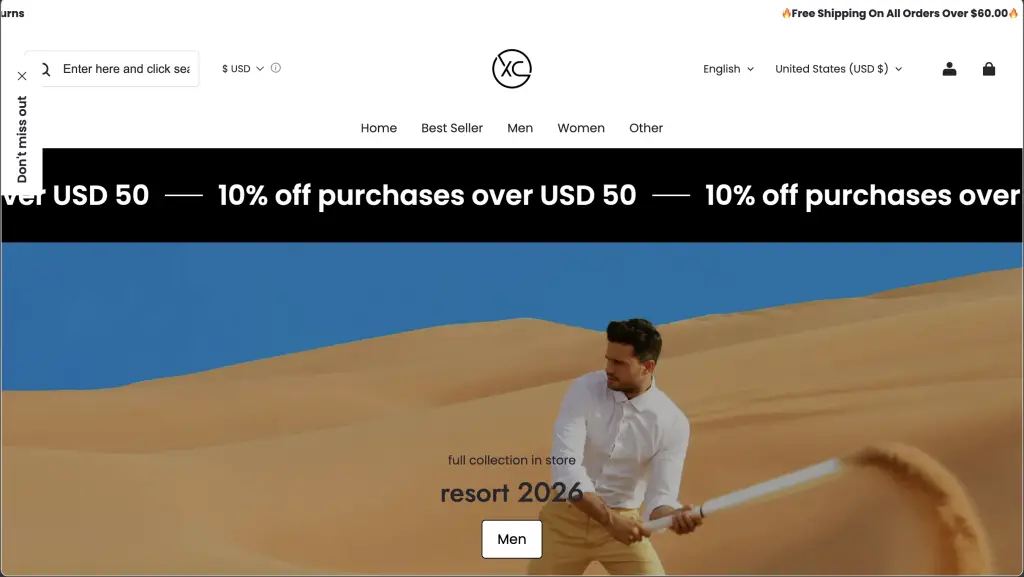Screen dimensions: 1024x577
Task: Open the "Don't miss out" side tab
Action: click(22, 140)
